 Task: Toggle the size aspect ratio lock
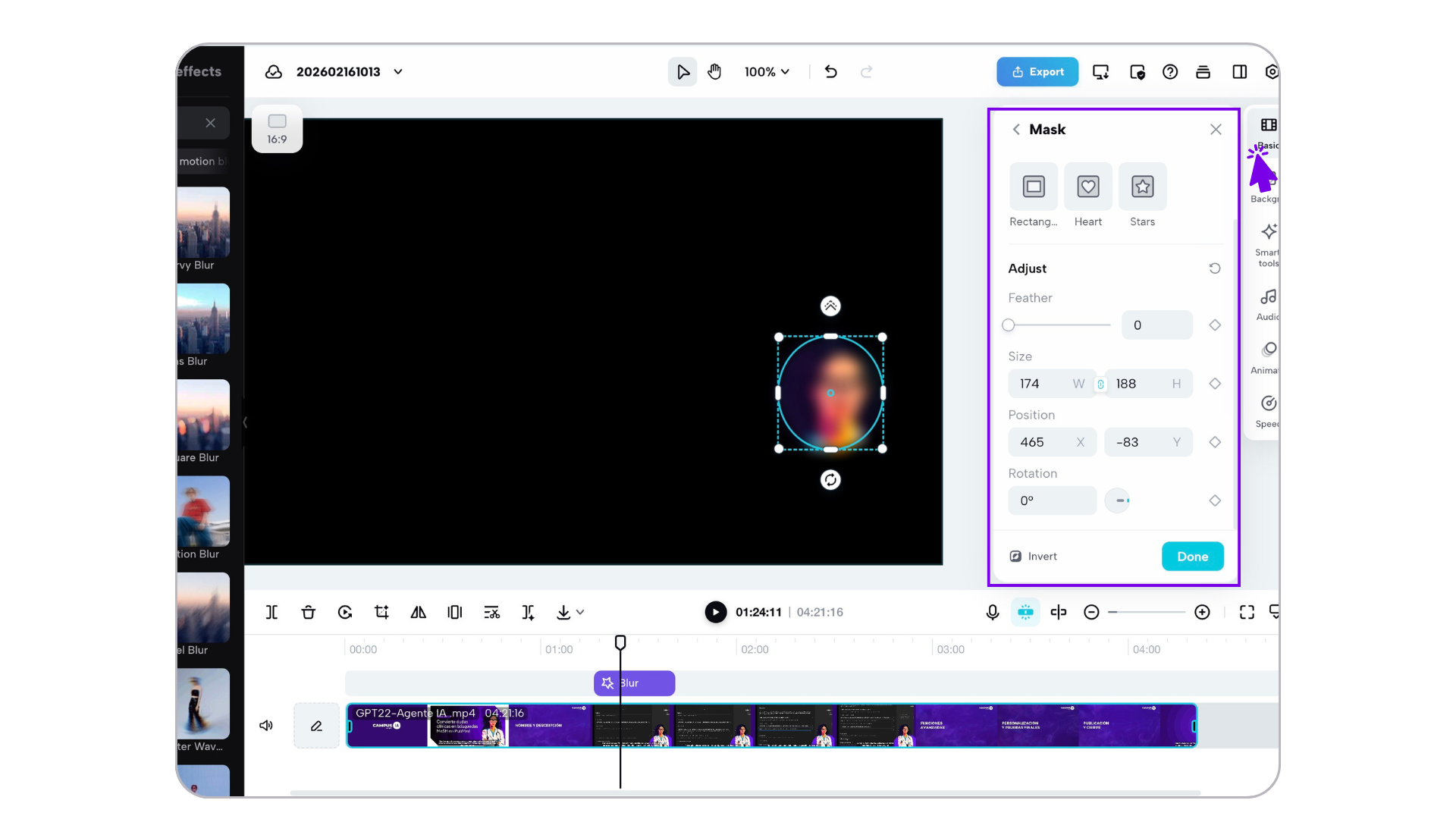[1100, 384]
